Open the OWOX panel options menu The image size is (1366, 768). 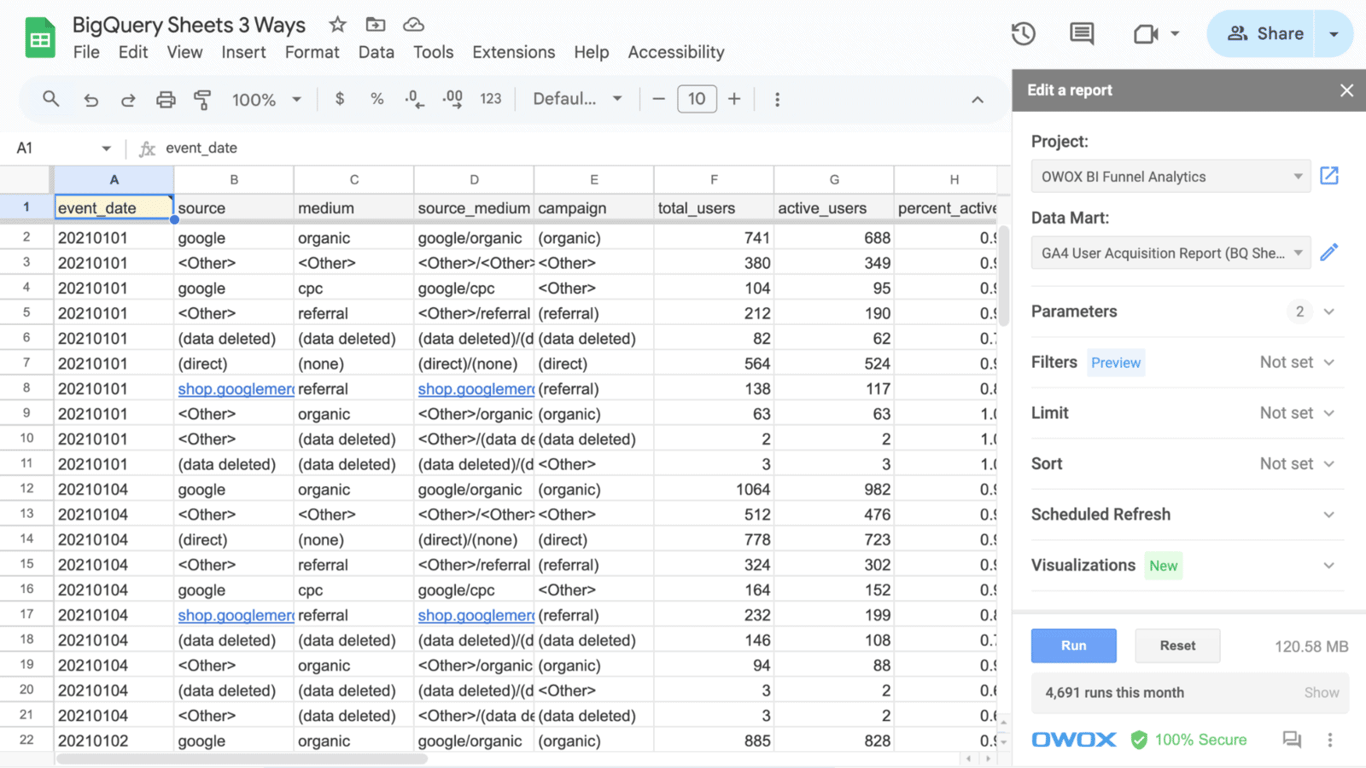pyautogui.click(x=1330, y=740)
